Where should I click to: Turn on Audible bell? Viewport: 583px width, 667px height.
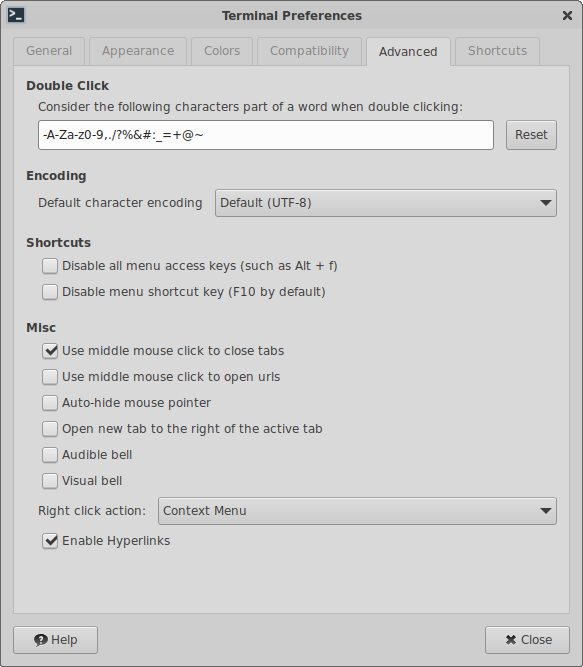tap(50, 455)
